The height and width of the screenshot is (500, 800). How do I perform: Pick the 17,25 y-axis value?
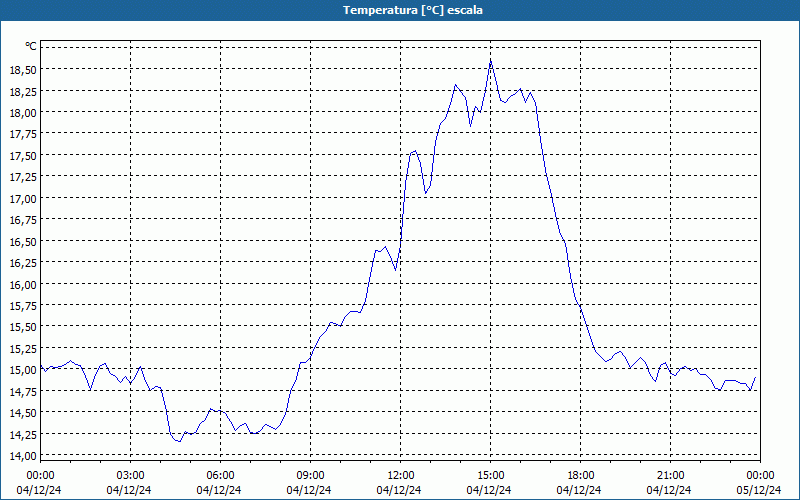23,177
